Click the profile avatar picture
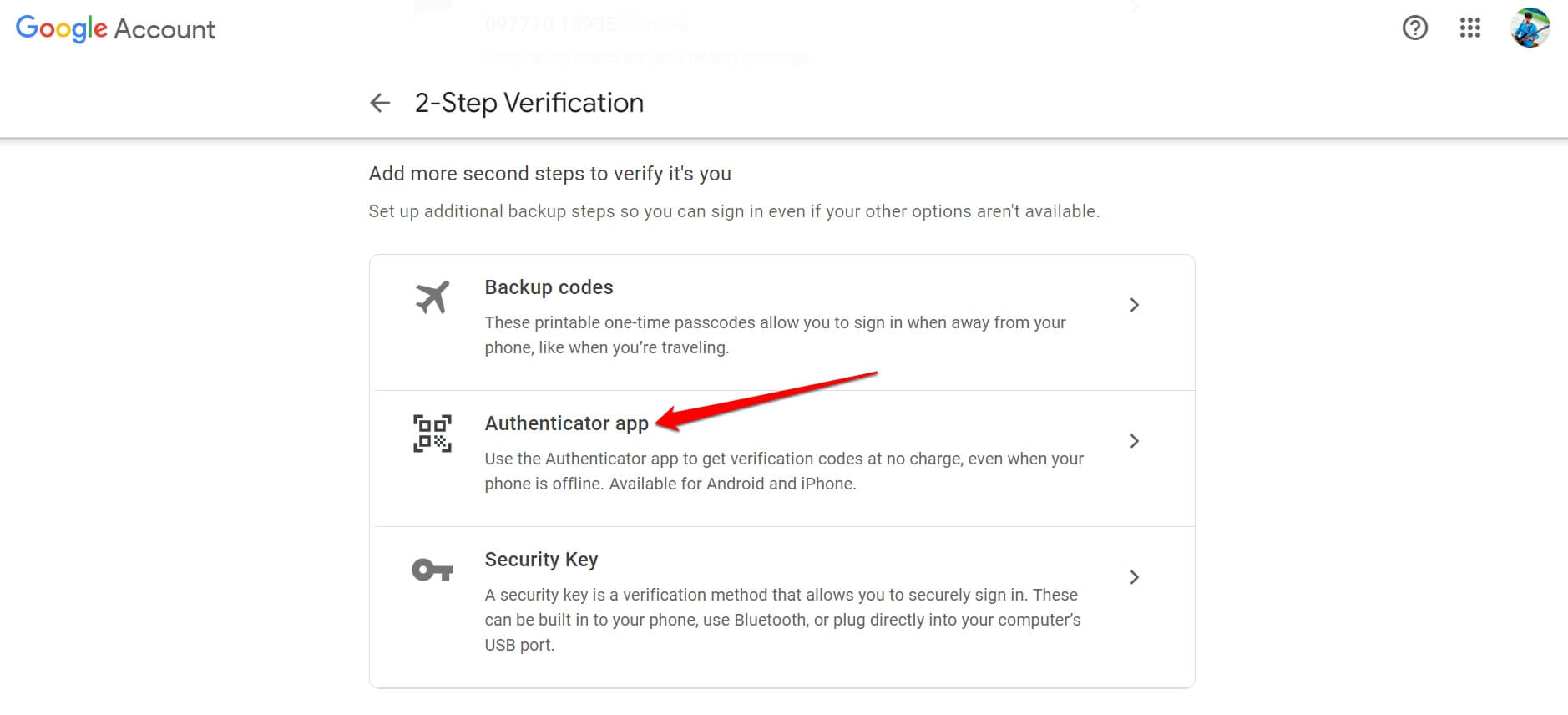Image resolution: width=1568 pixels, height=715 pixels. 1530,28
